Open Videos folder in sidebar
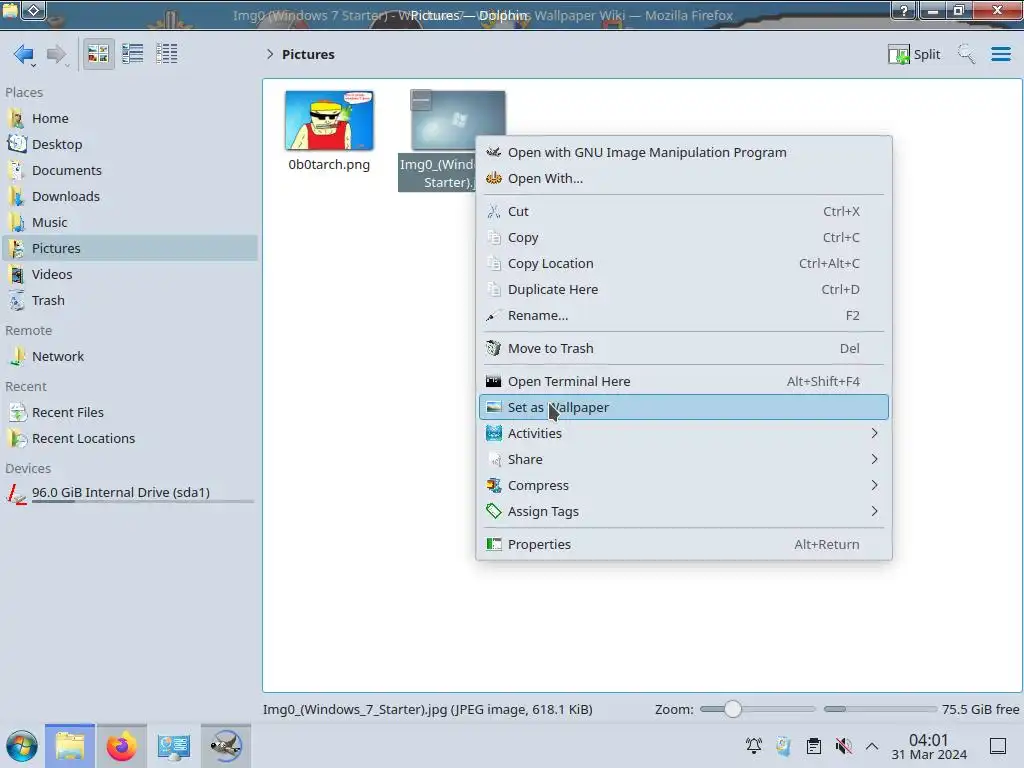Viewport: 1024px width, 768px height. point(131,274)
